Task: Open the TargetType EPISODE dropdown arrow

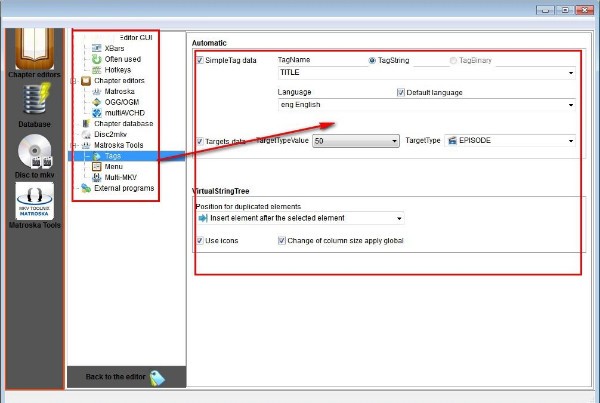Action: pyautogui.click(x=571, y=141)
